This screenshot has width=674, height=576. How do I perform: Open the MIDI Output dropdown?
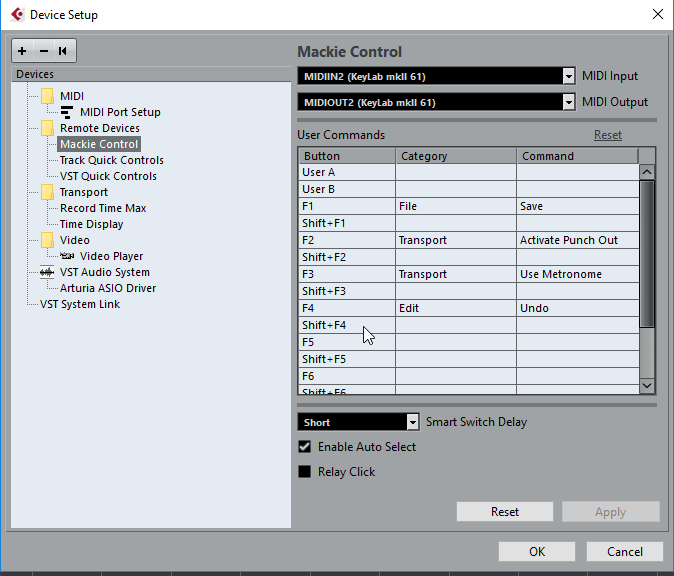[569, 102]
